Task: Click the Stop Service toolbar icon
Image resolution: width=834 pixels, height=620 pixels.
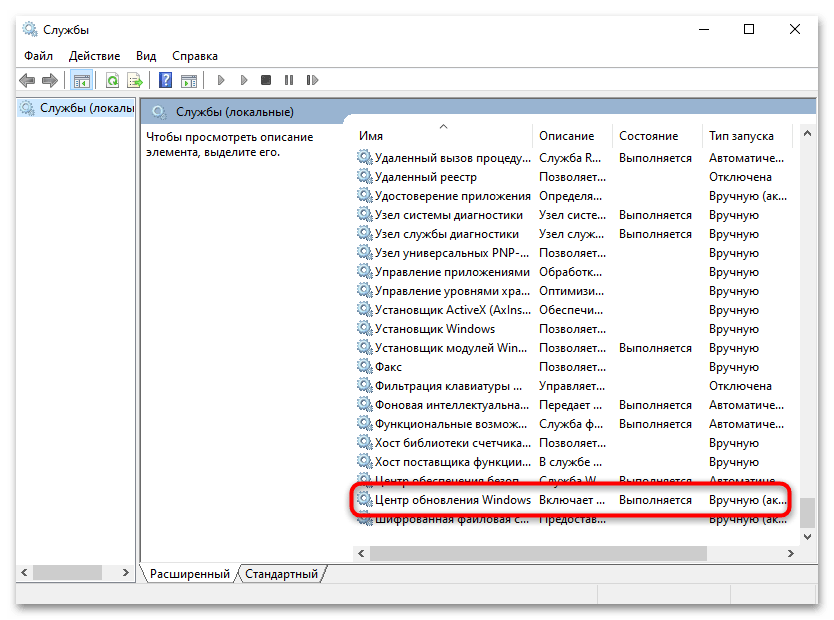Action: (x=264, y=80)
